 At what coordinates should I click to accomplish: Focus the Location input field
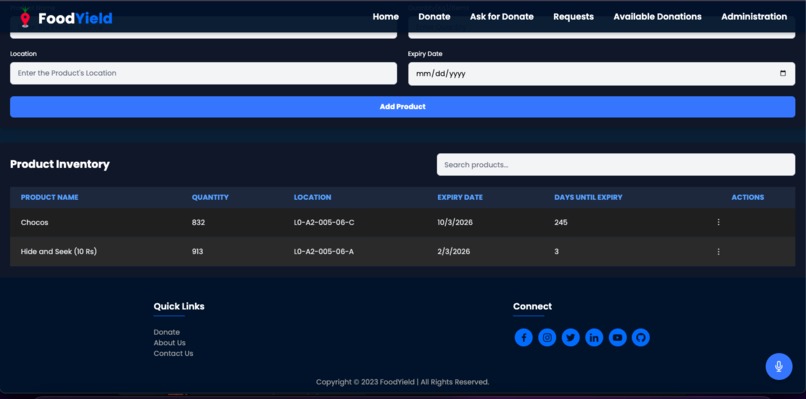[x=204, y=74]
